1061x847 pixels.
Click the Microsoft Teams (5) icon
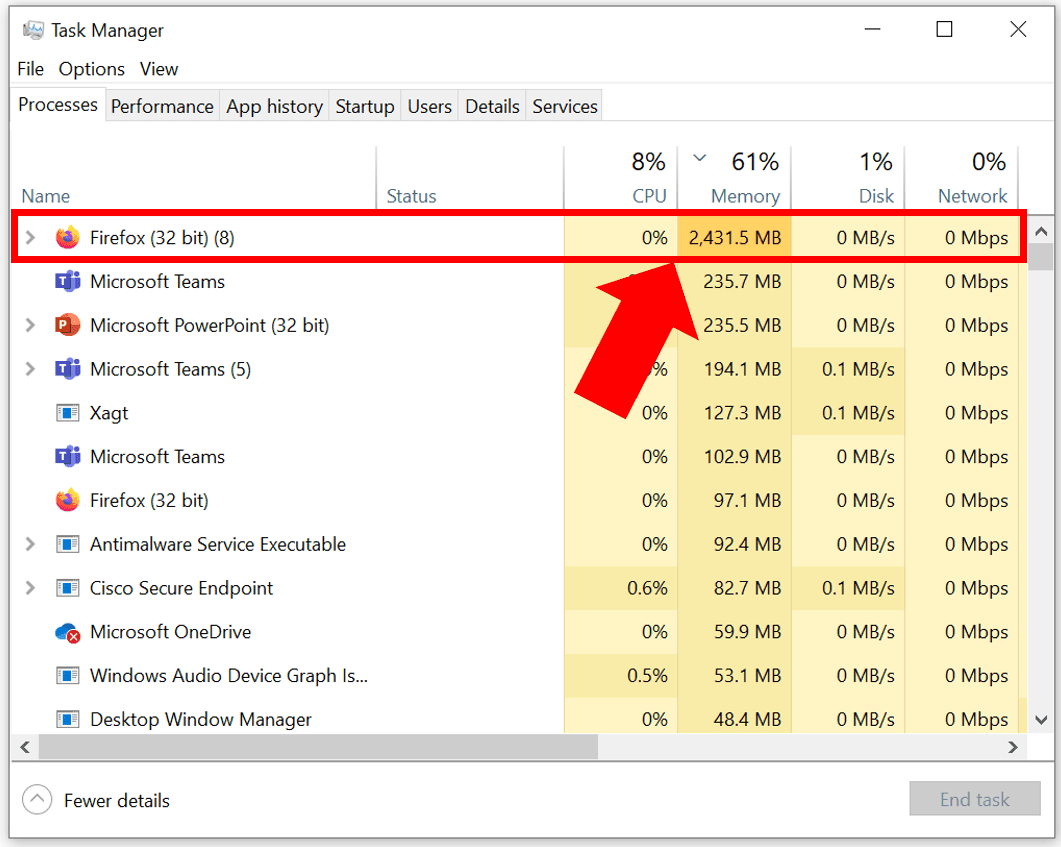68,369
